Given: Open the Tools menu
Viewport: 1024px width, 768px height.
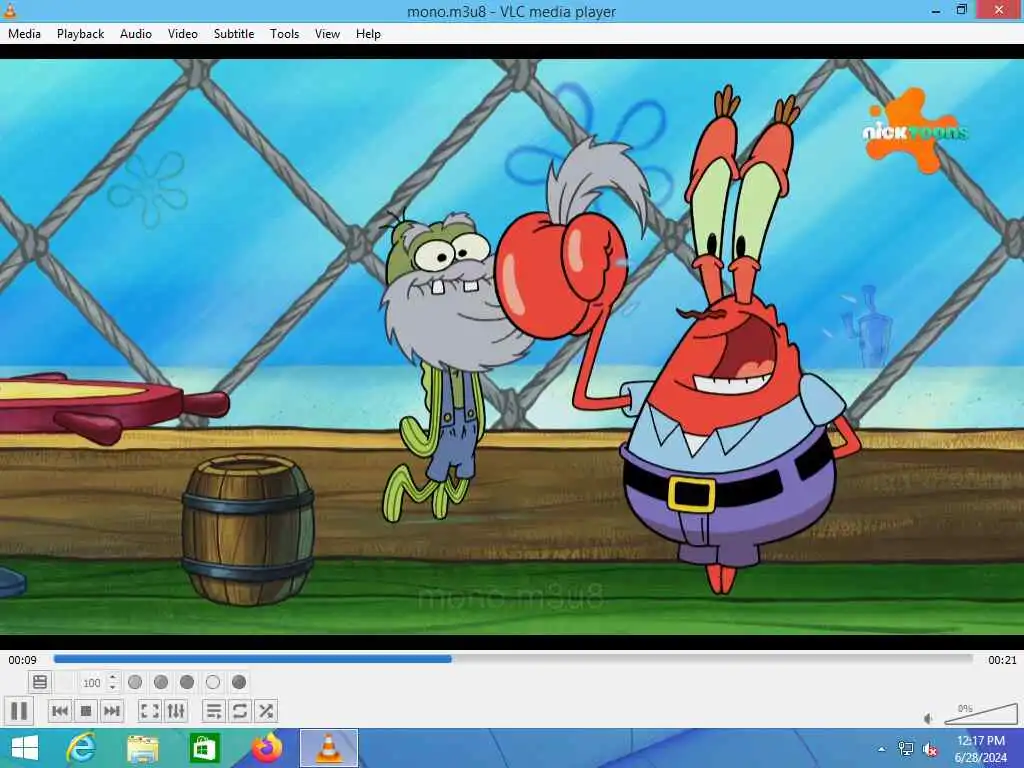Looking at the screenshot, I should [x=285, y=34].
